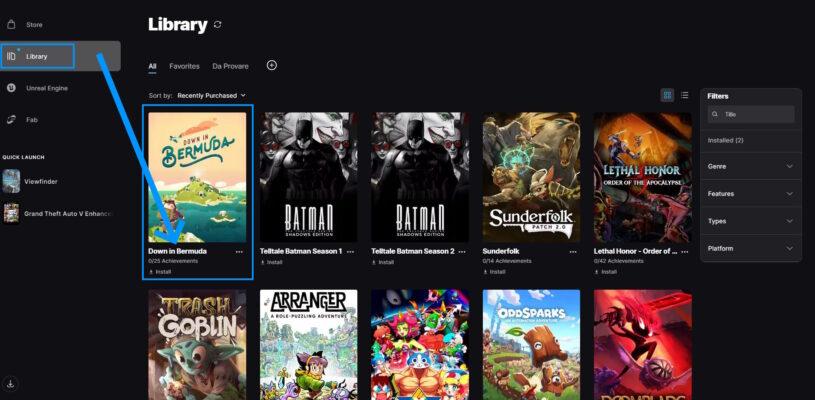
Task: Add a new collection with the plus icon
Action: (x=272, y=65)
